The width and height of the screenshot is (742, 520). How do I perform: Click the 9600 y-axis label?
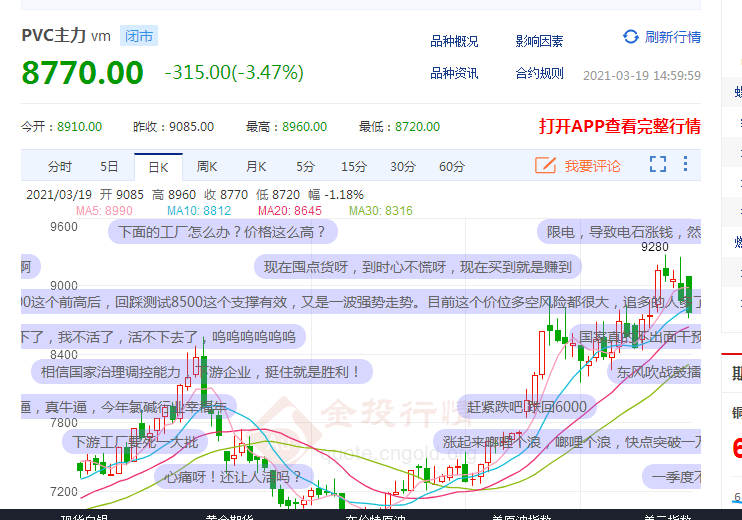(64, 227)
